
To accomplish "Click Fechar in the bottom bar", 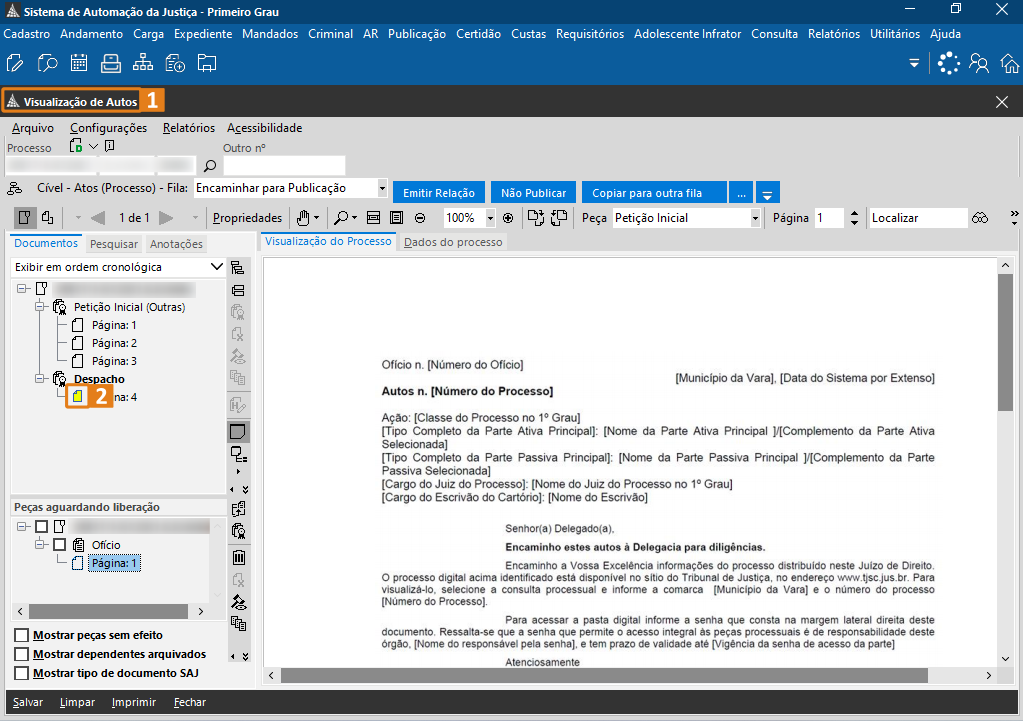I will click(x=190, y=702).
